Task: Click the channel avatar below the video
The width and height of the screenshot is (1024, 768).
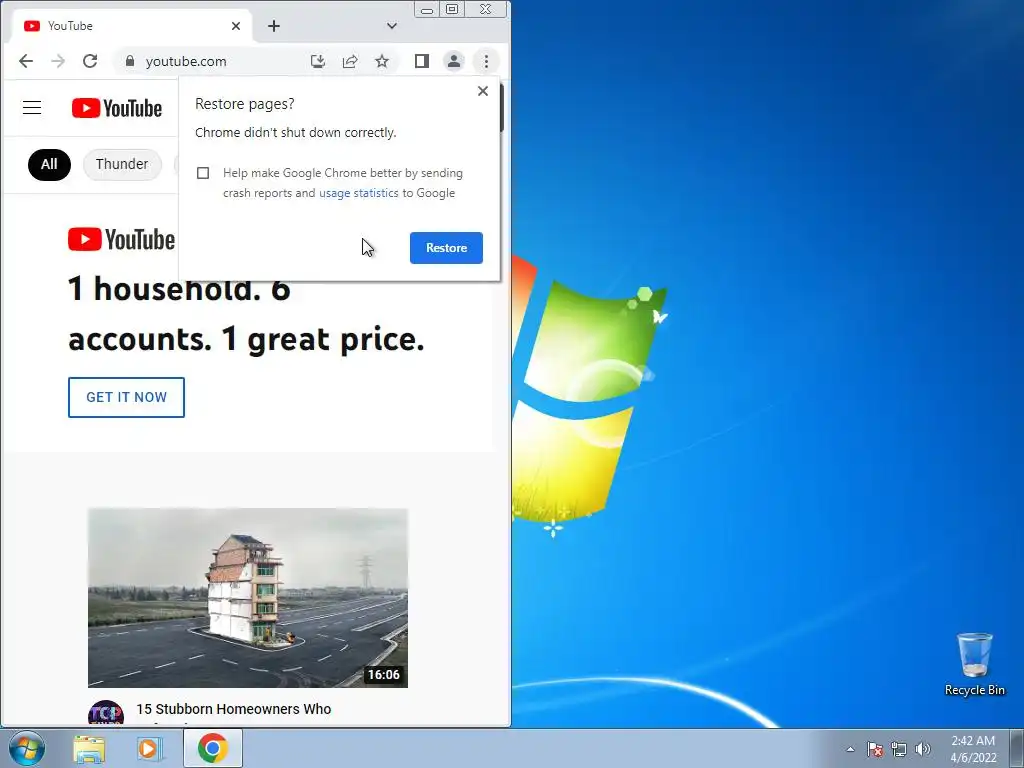Action: (106, 712)
